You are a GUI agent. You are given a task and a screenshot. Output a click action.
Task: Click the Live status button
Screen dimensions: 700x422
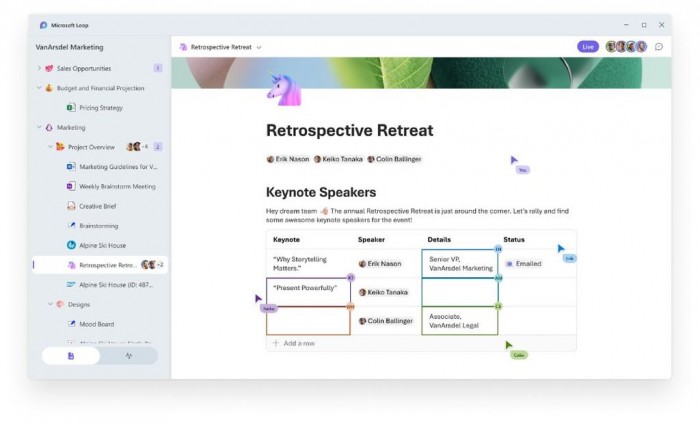tap(588, 47)
